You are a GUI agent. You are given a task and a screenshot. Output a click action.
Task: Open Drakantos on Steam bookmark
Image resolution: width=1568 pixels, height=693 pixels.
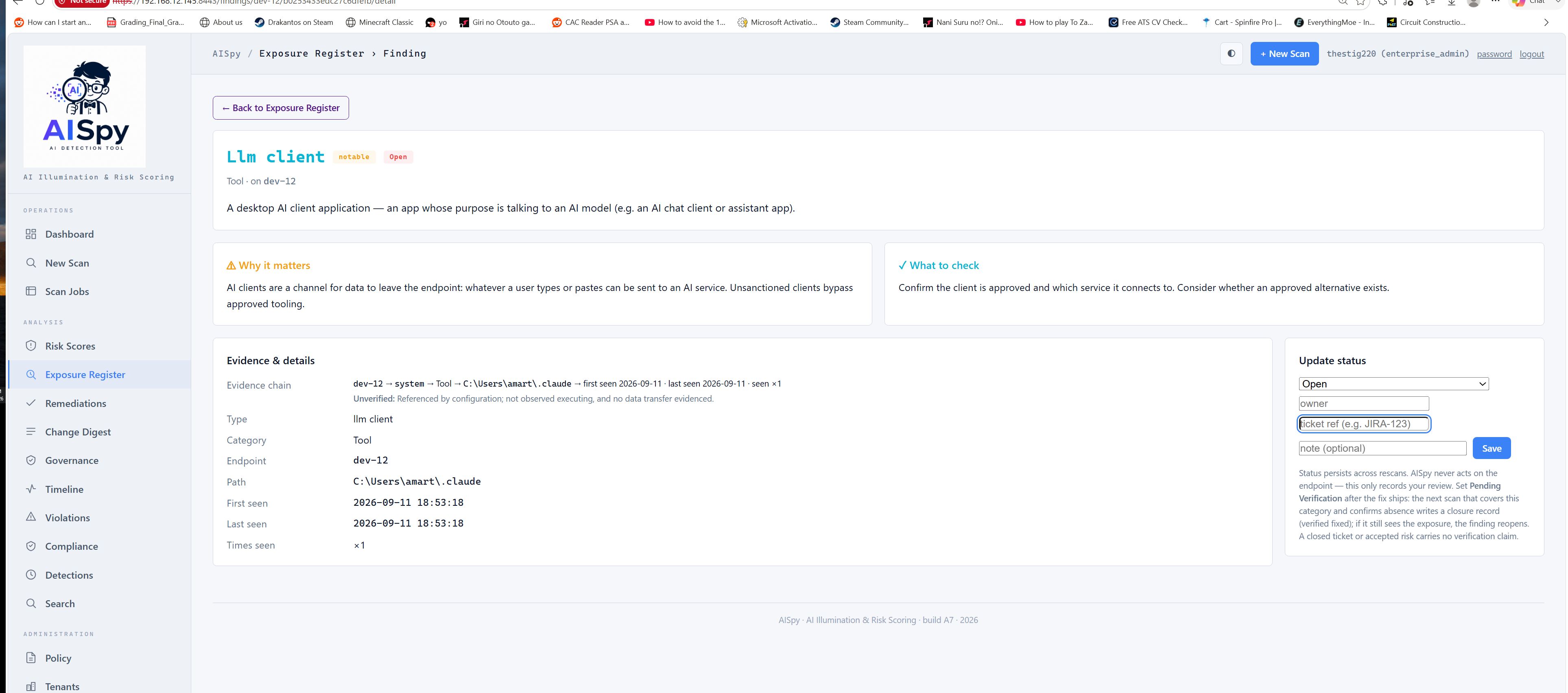[294, 22]
